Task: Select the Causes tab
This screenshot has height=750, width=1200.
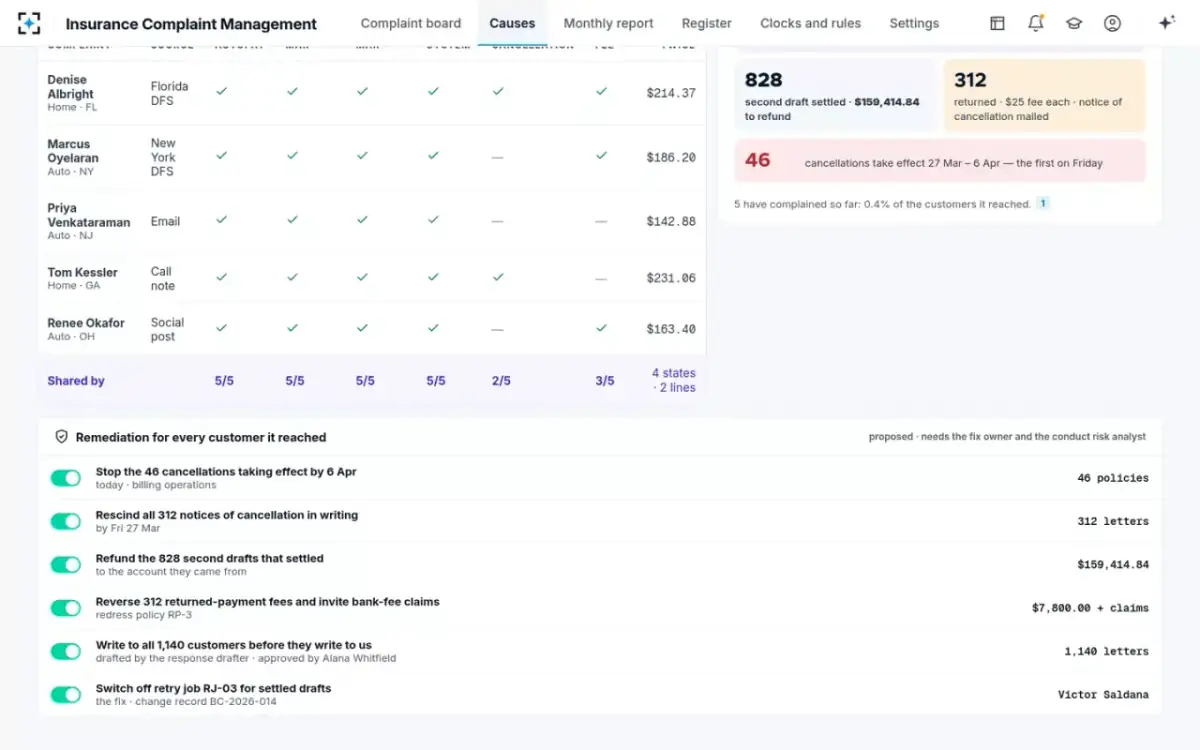Action: (x=512, y=23)
